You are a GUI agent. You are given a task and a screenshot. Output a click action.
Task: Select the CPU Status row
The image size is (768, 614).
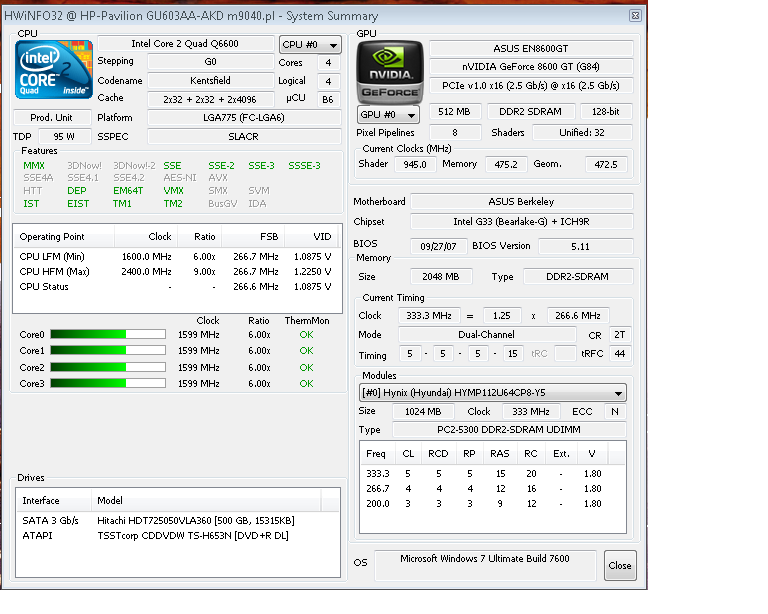point(177,287)
